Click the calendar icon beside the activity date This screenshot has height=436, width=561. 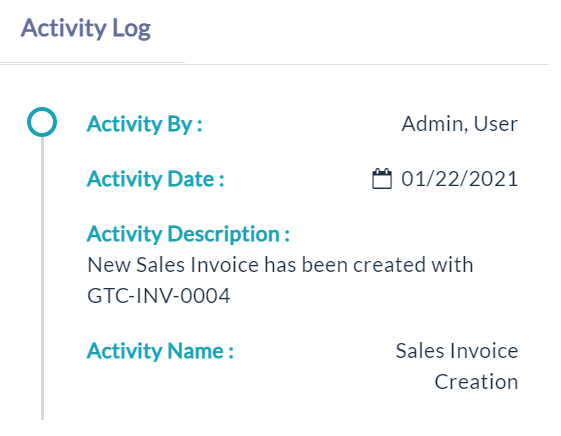point(382,178)
